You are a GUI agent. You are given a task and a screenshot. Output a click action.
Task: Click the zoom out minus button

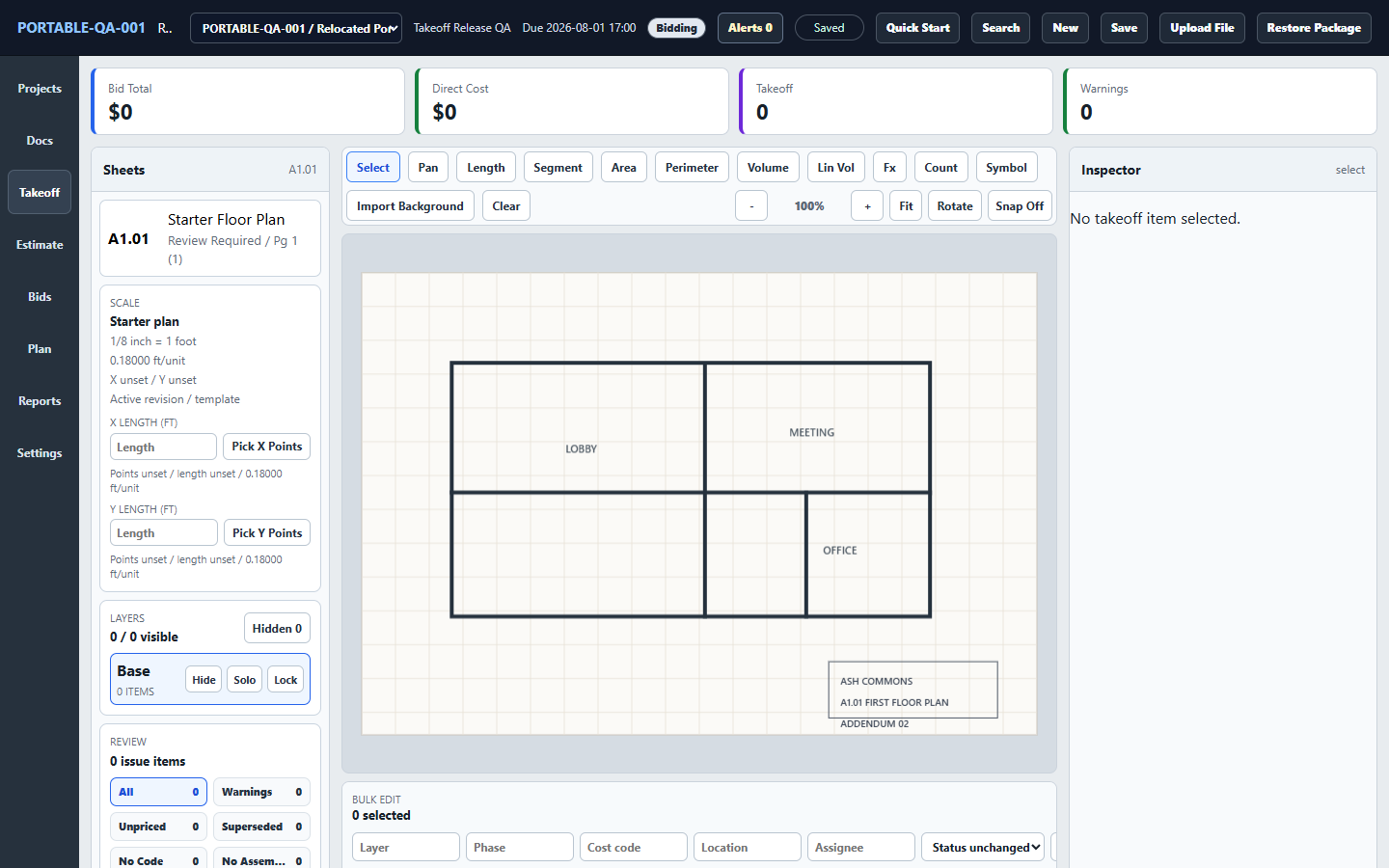(751, 205)
